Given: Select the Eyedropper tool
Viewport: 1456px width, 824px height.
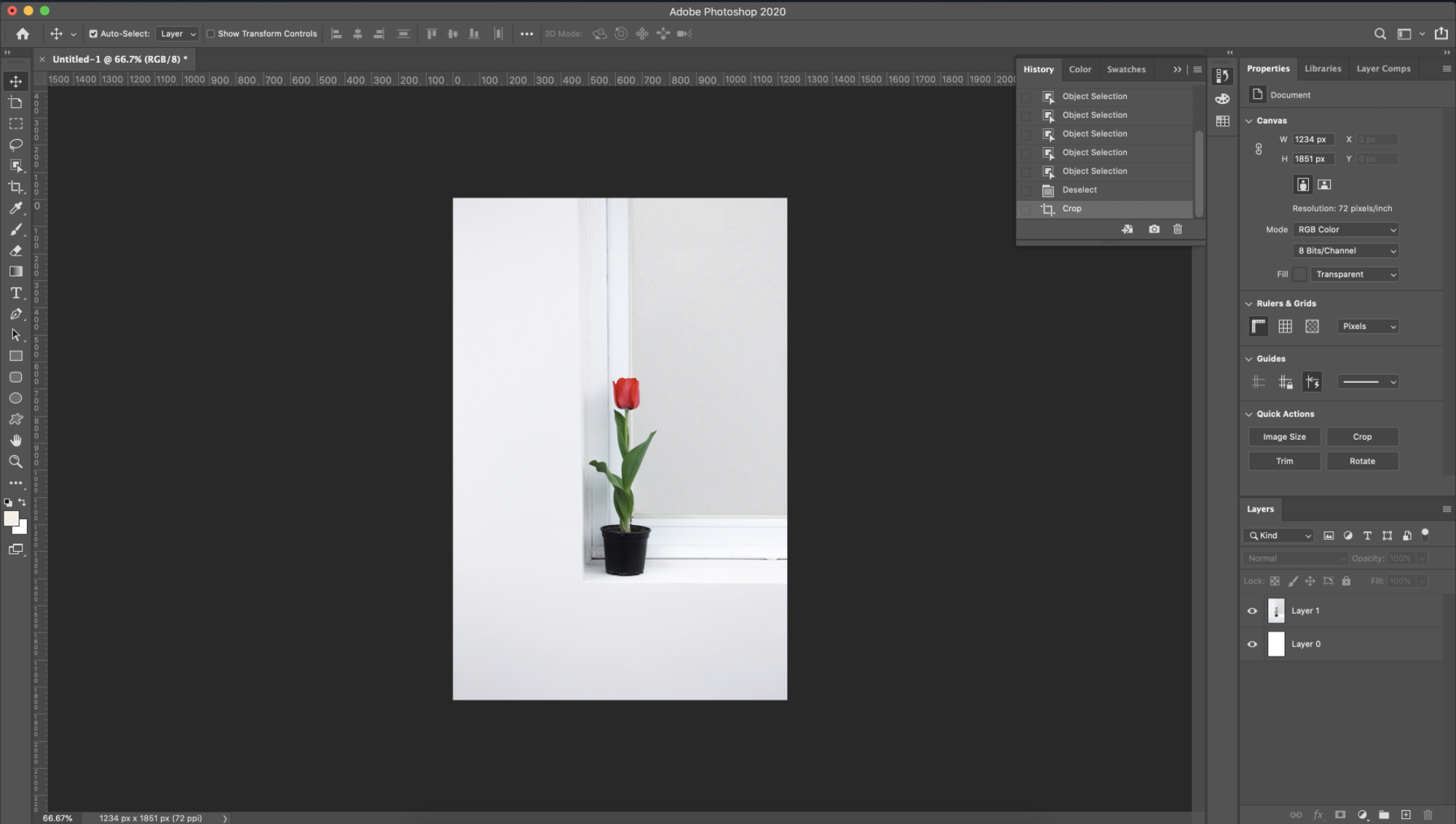Looking at the screenshot, I should (x=15, y=208).
